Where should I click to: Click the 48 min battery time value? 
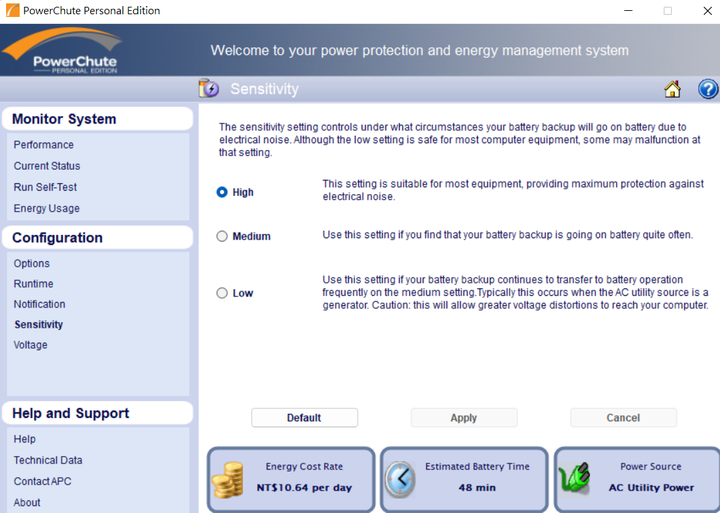477,487
